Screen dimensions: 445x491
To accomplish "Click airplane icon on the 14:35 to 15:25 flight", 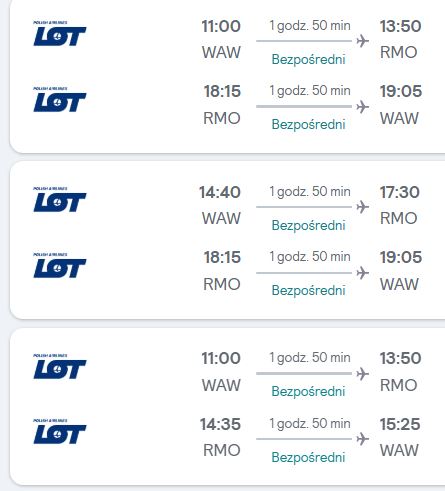I will point(362,439).
